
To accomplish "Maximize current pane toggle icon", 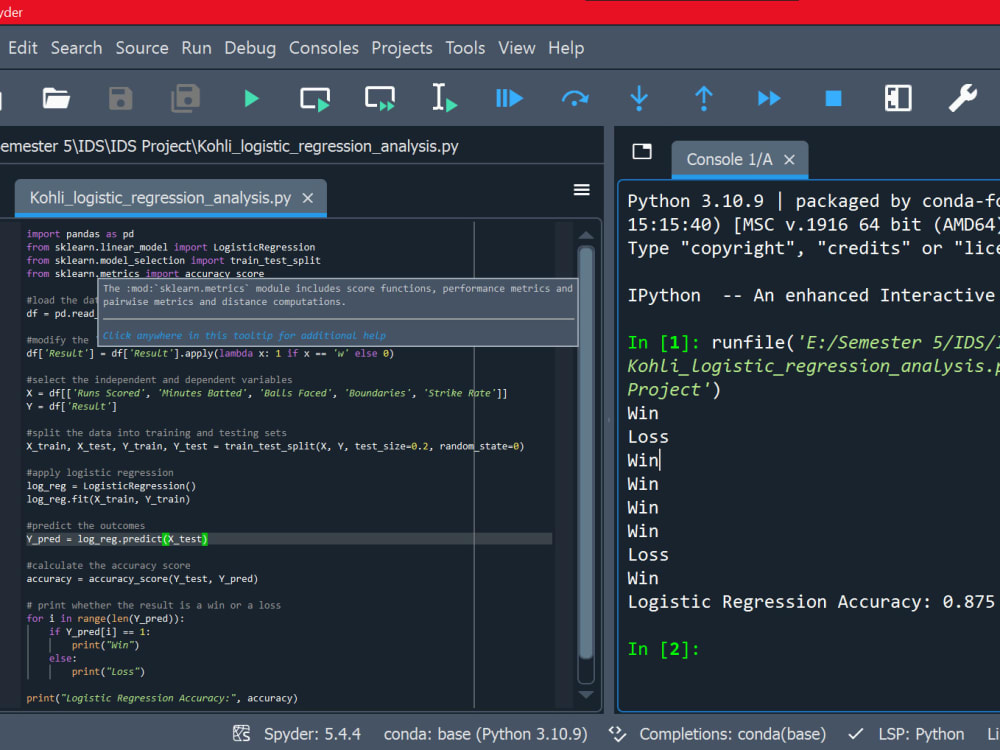I will tap(898, 98).
